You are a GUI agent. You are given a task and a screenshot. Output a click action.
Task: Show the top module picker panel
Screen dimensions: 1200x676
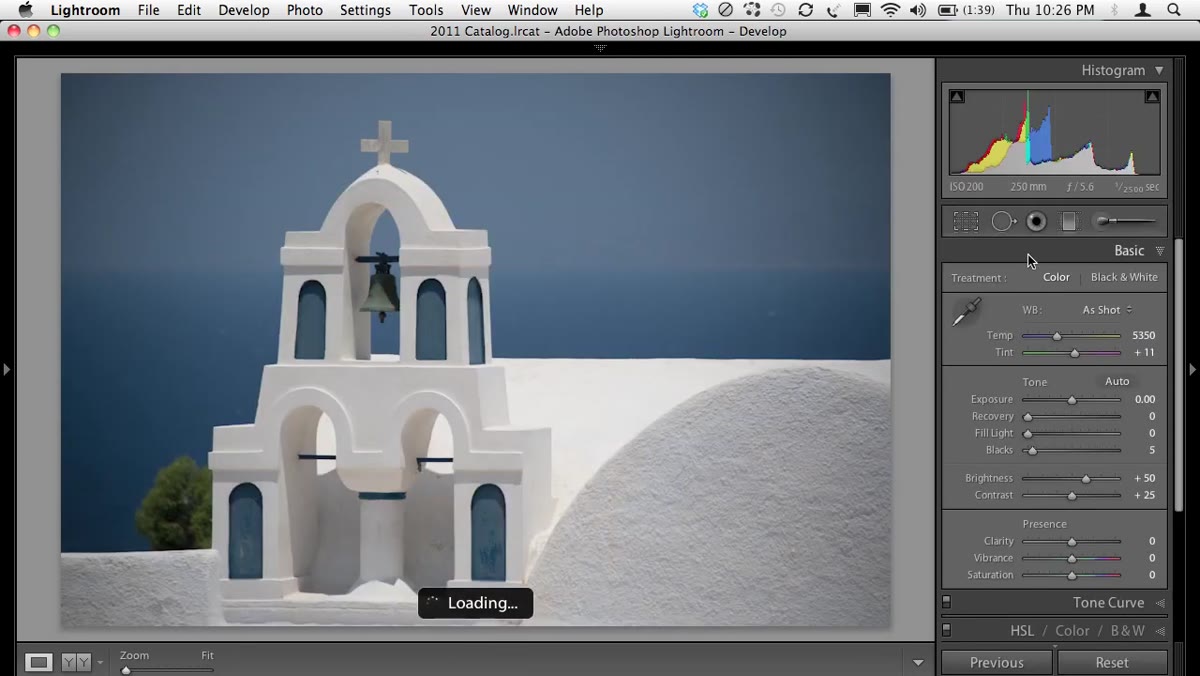(x=600, y=48)
